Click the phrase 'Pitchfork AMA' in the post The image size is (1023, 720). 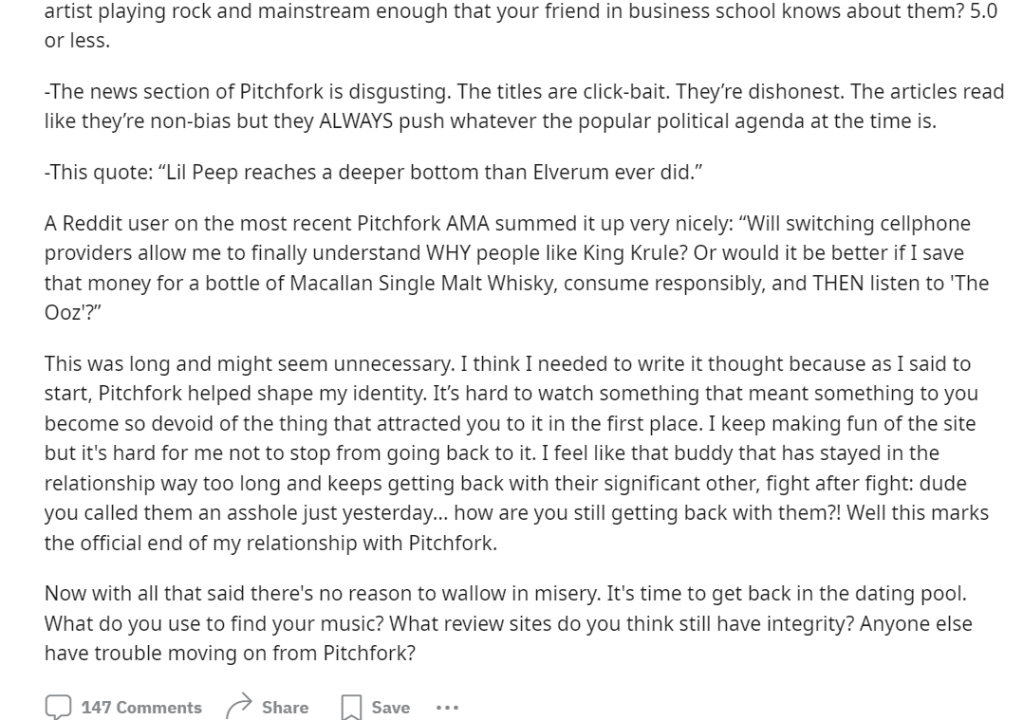505,224
